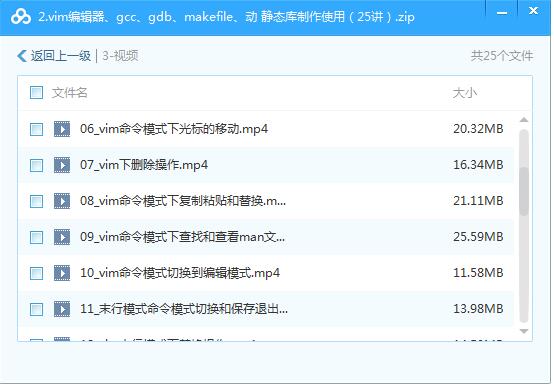Toggle the select-all checkbox beside 文件名
554x384 pixels.
36,93
